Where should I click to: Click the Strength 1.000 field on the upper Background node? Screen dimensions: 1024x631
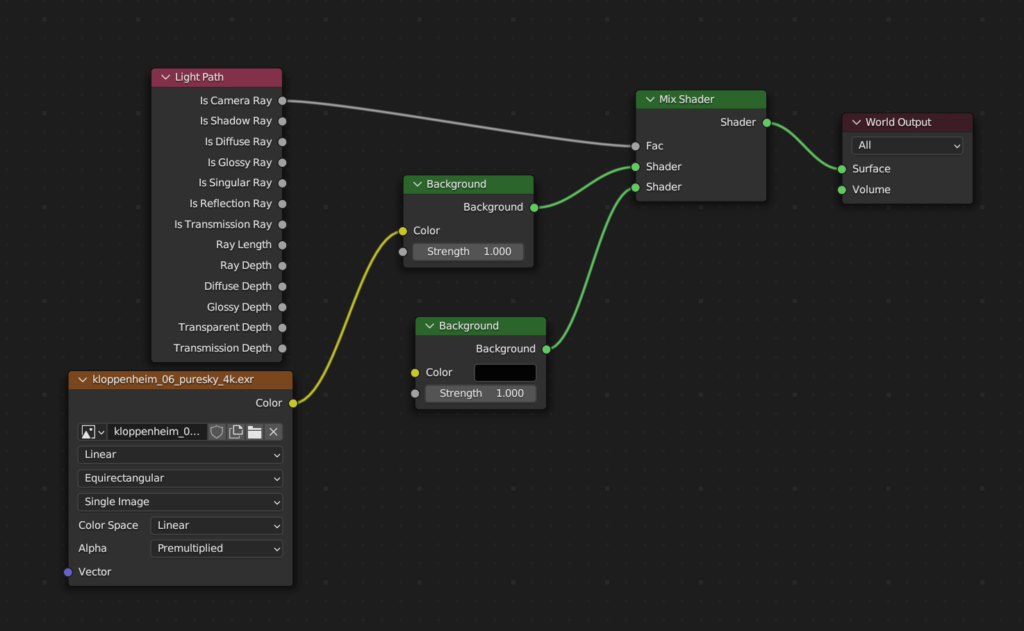468,251
